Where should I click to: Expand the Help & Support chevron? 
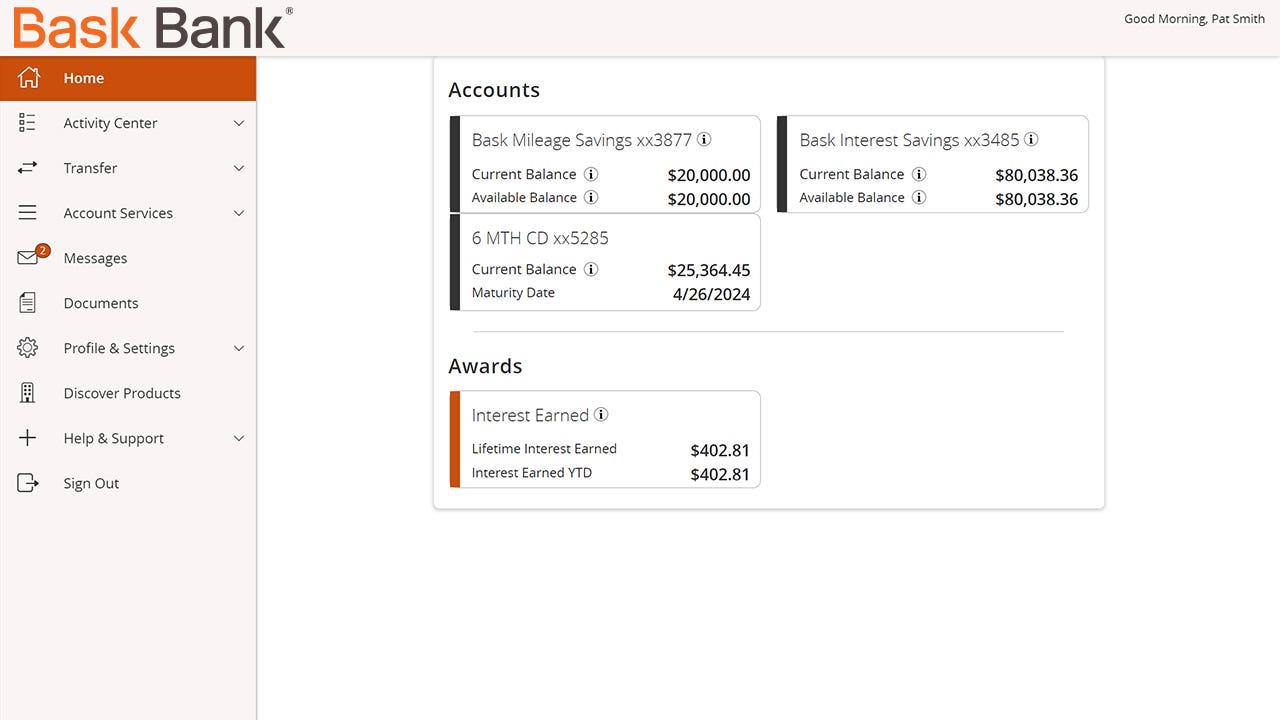(239, 438)
